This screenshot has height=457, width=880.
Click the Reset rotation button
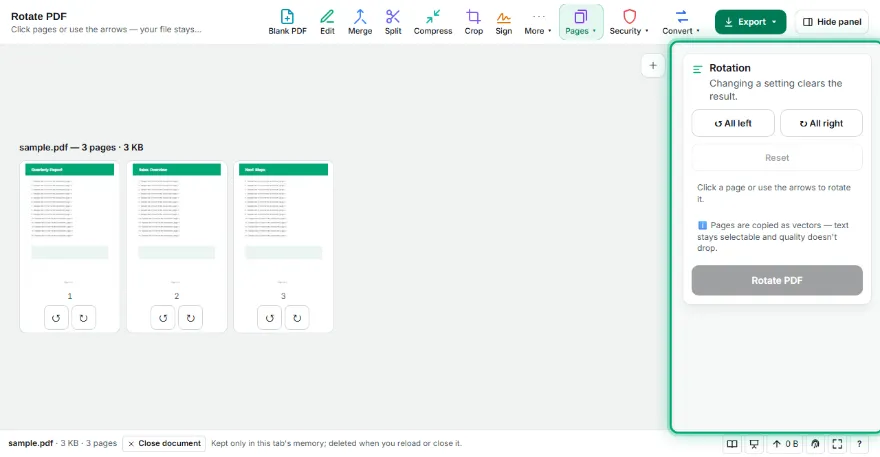tap(777, 158)
